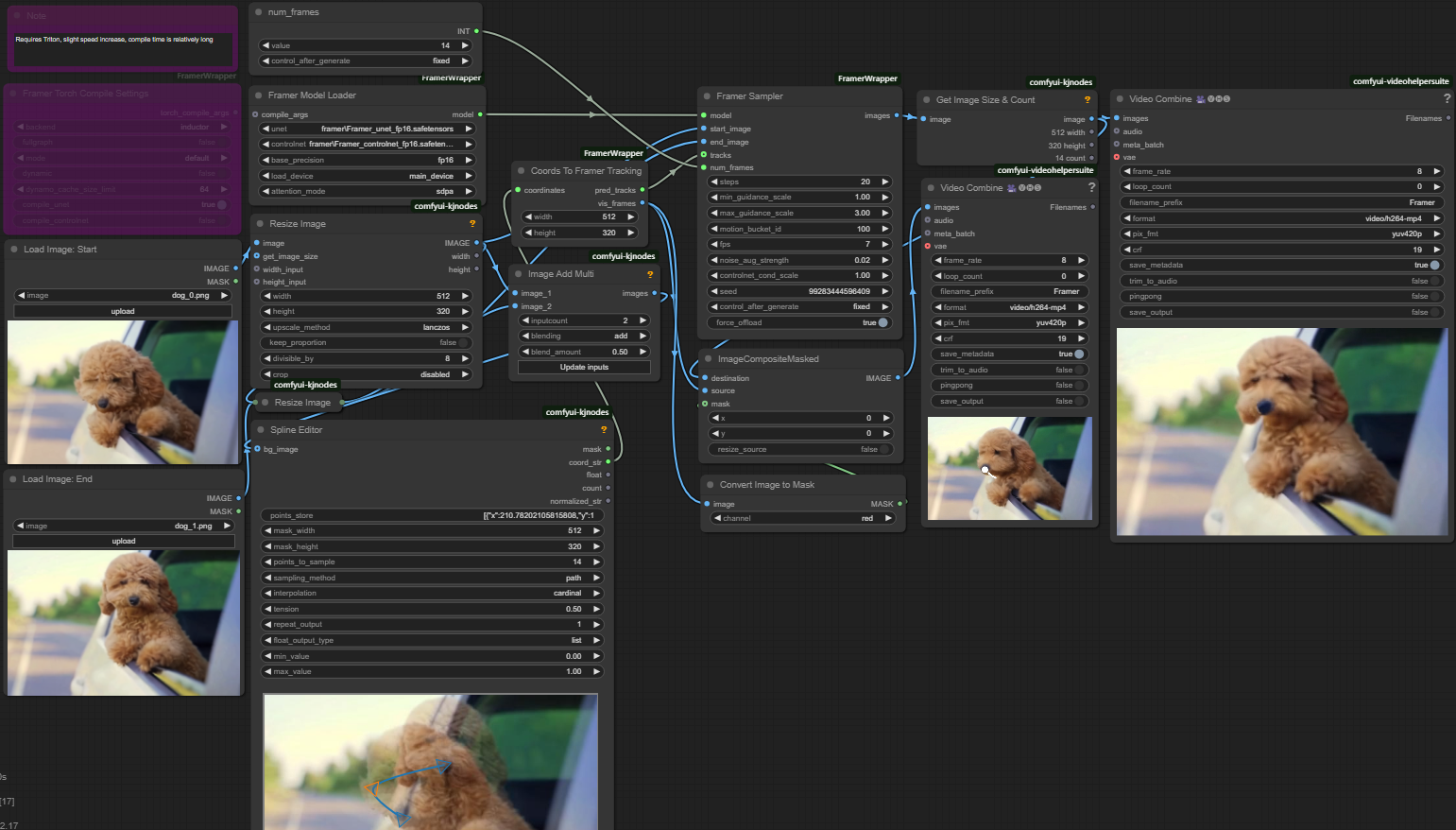
Task: Increase motion_bucket_id arrow in Framer Sampler
Action: 885,229
